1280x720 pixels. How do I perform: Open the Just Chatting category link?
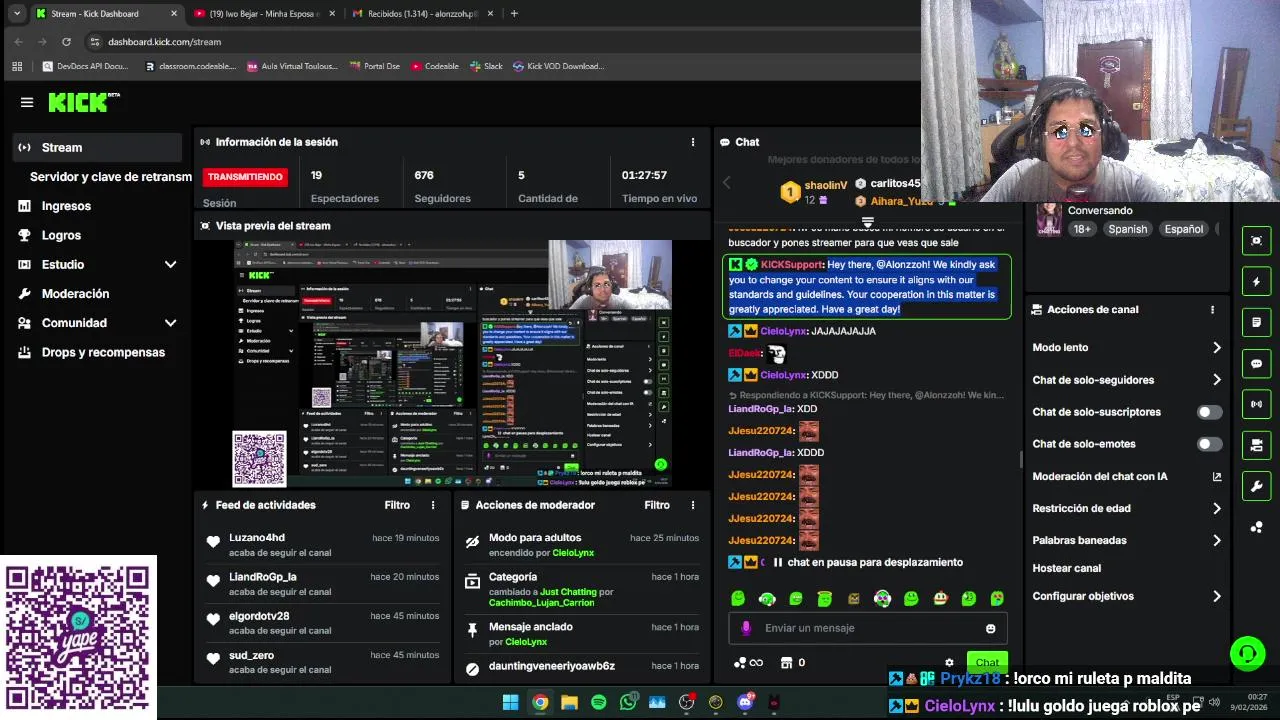pyautogui.click(x=568, y=592)
